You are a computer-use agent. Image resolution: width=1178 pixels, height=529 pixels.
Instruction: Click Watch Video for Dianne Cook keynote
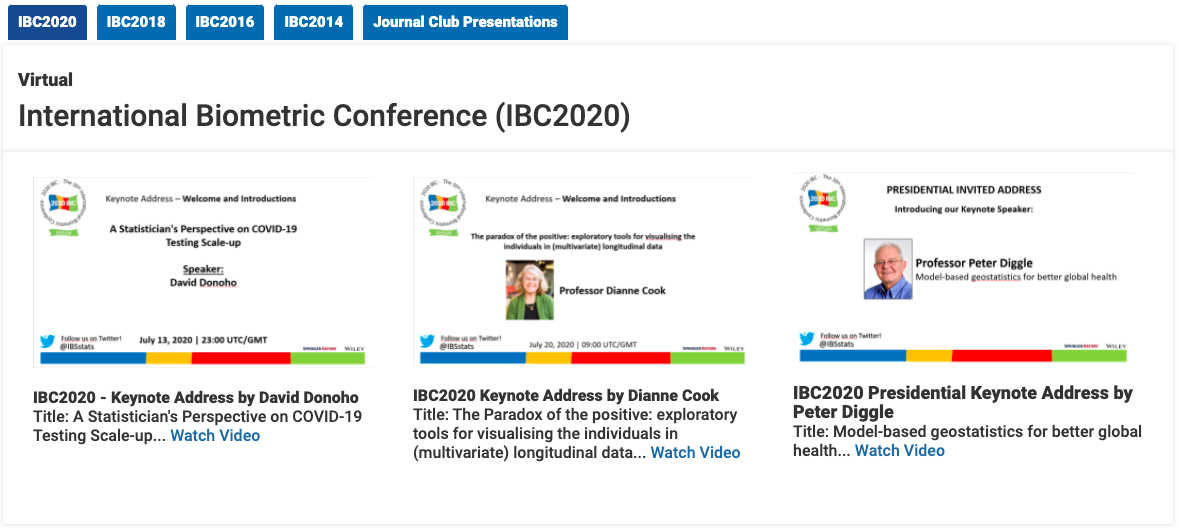click(695, 452)
